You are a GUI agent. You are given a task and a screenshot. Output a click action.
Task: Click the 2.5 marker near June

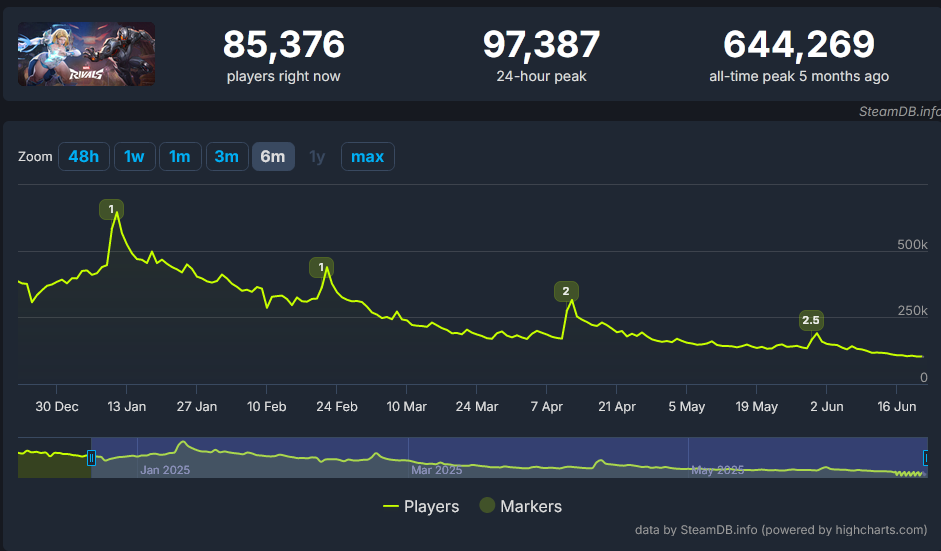(811, 320)
